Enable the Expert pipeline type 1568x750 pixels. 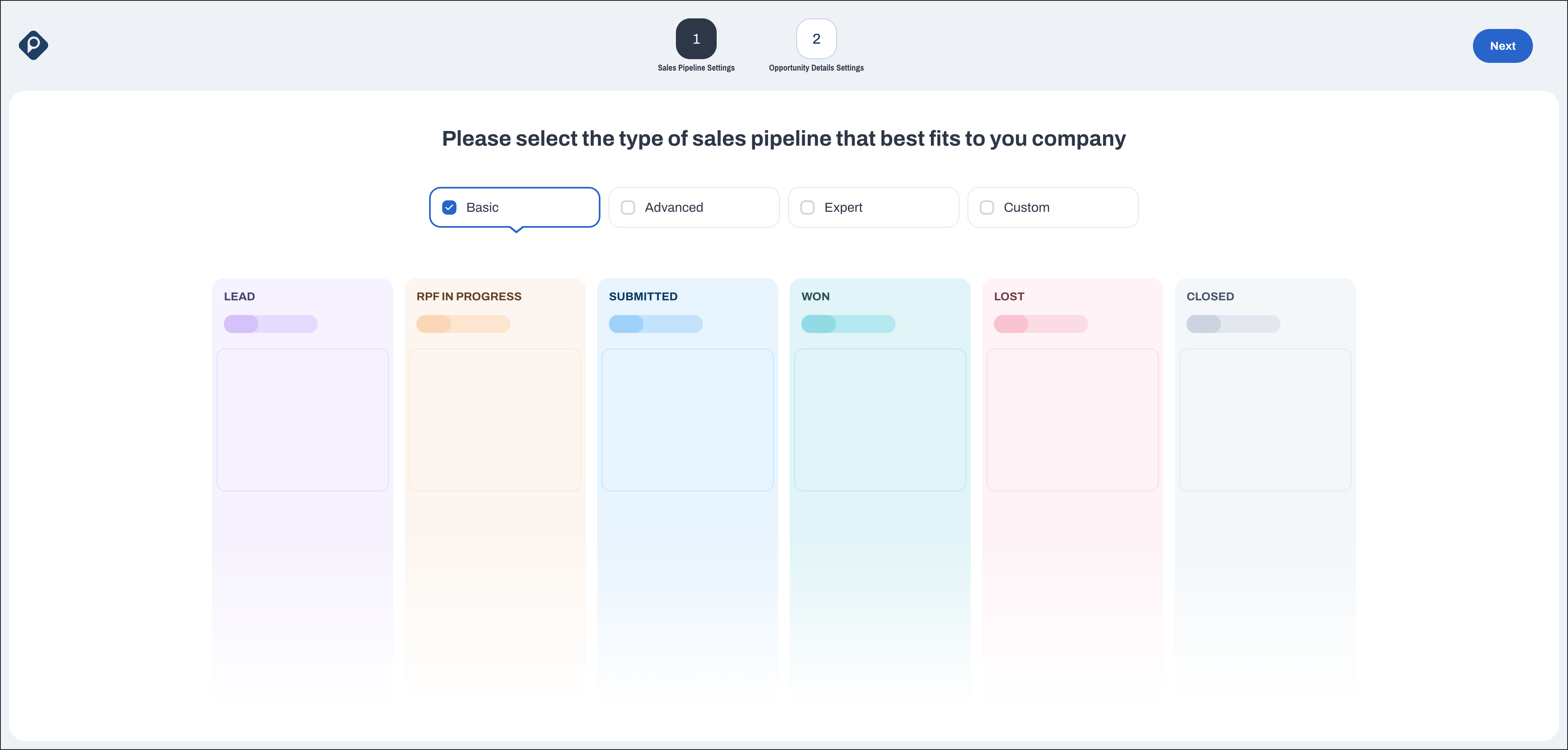[807, 207]
